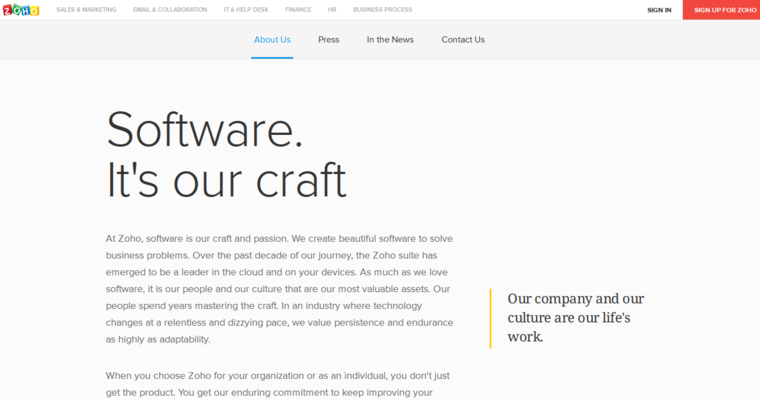Click the blue underline beneath About Us

(272, 58)
